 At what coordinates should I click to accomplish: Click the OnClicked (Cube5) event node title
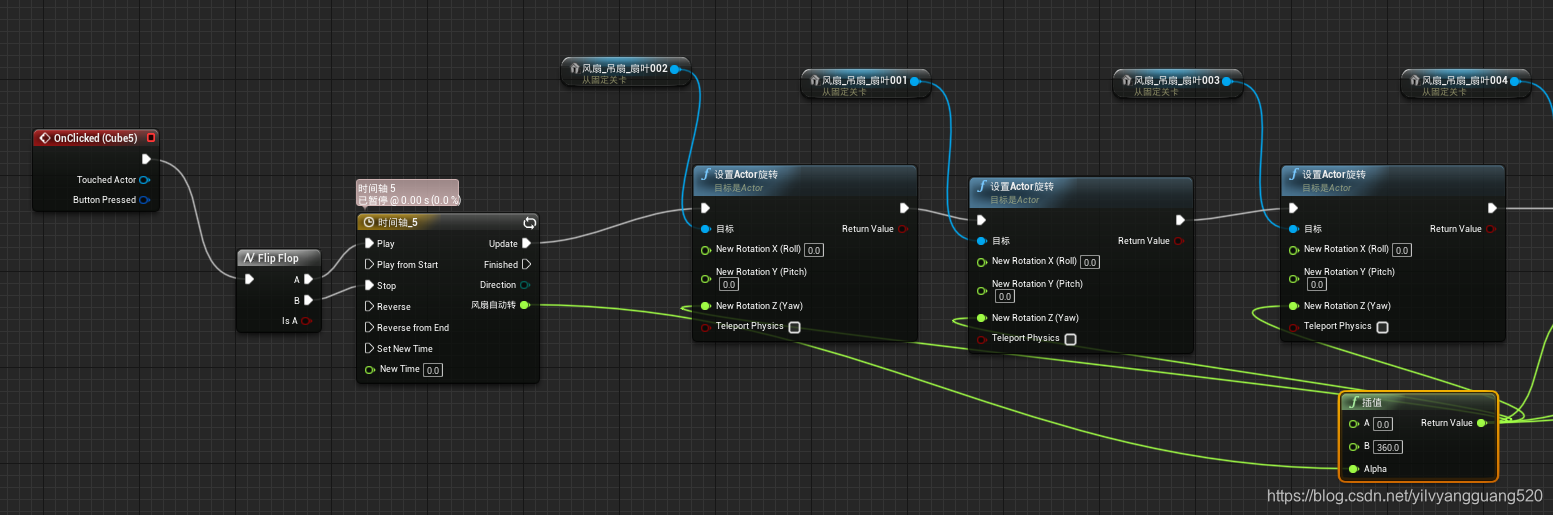pos(95,138)
